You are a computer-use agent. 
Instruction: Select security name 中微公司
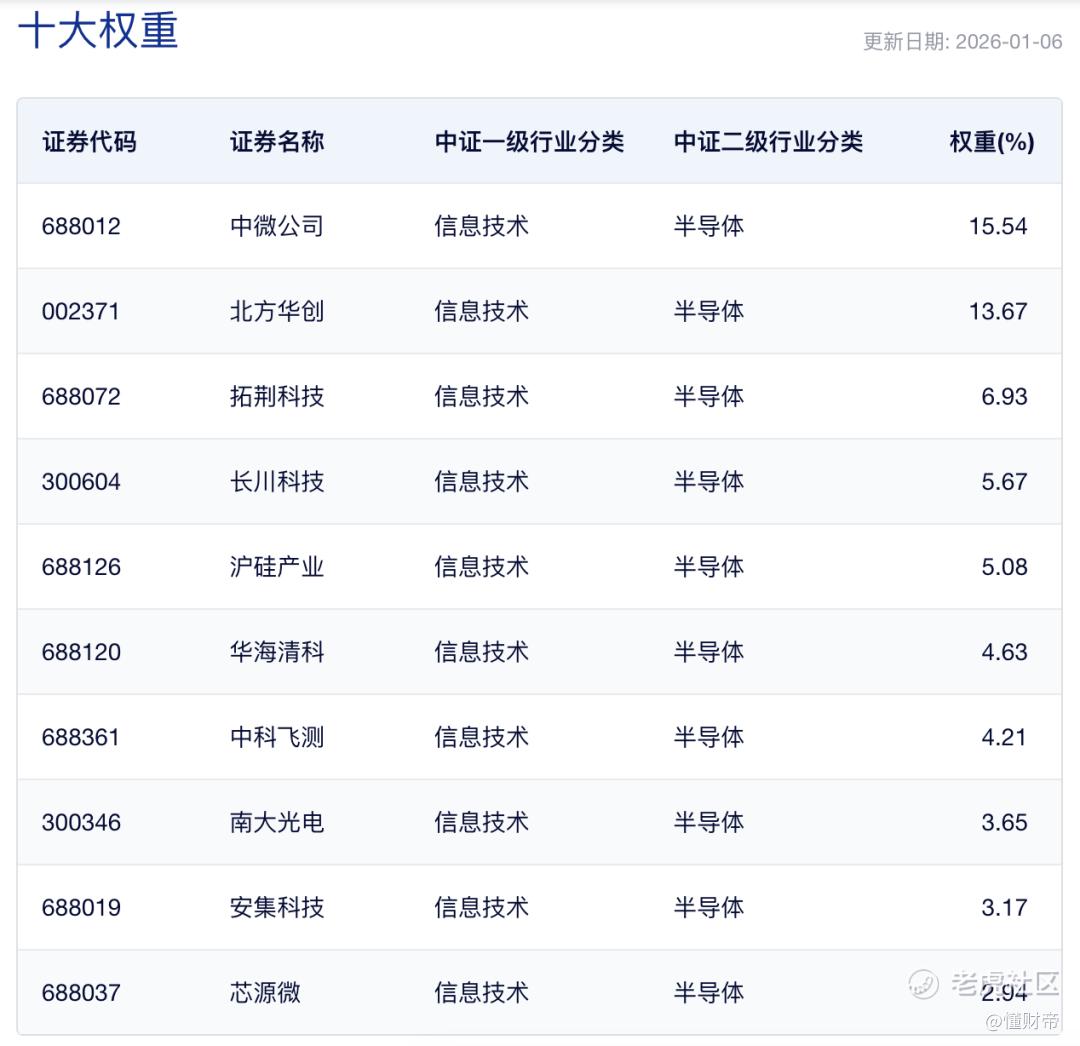pyautogui.click(x=277, y=226)
